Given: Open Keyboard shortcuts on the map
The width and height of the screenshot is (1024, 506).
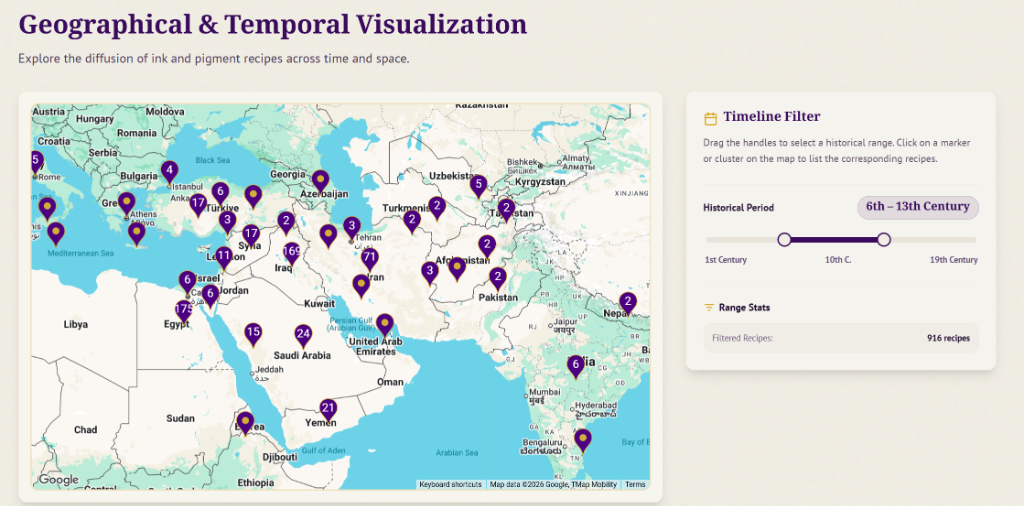Looking at the screenshot, I should [451, 484].
